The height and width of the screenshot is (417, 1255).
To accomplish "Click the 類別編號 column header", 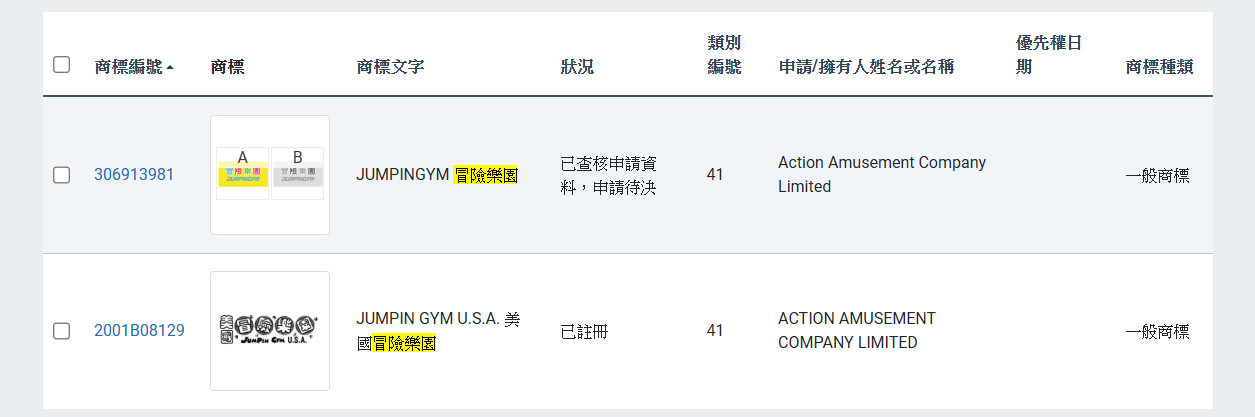I will [724, 55].
